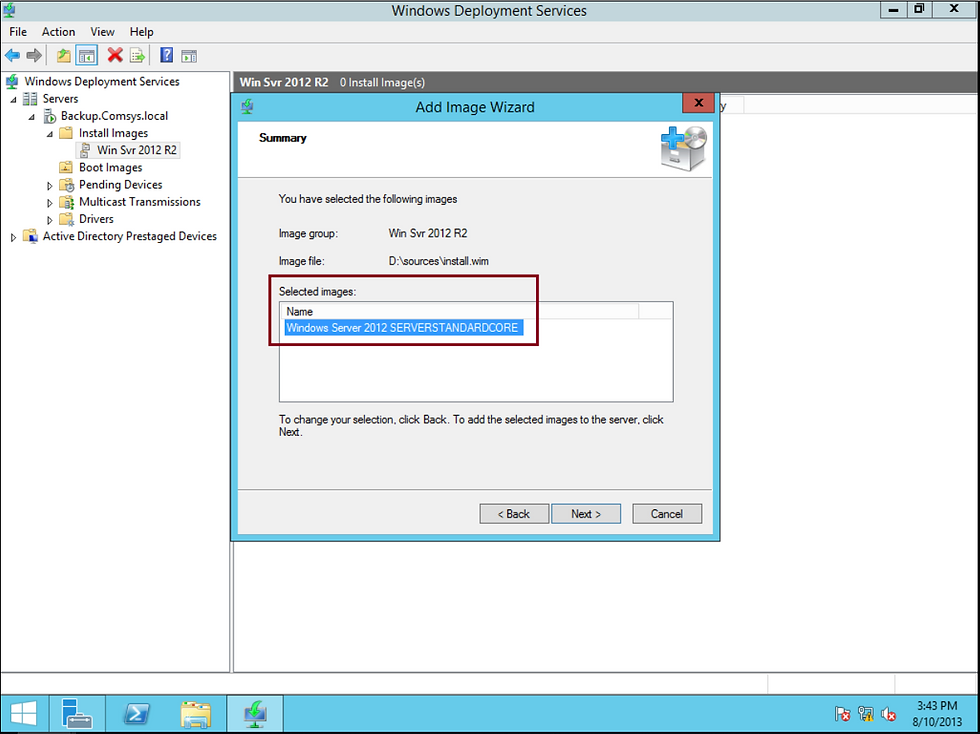Click the Up one level folder icon
The width and height of the screenshot is (980, 734).
64,56
